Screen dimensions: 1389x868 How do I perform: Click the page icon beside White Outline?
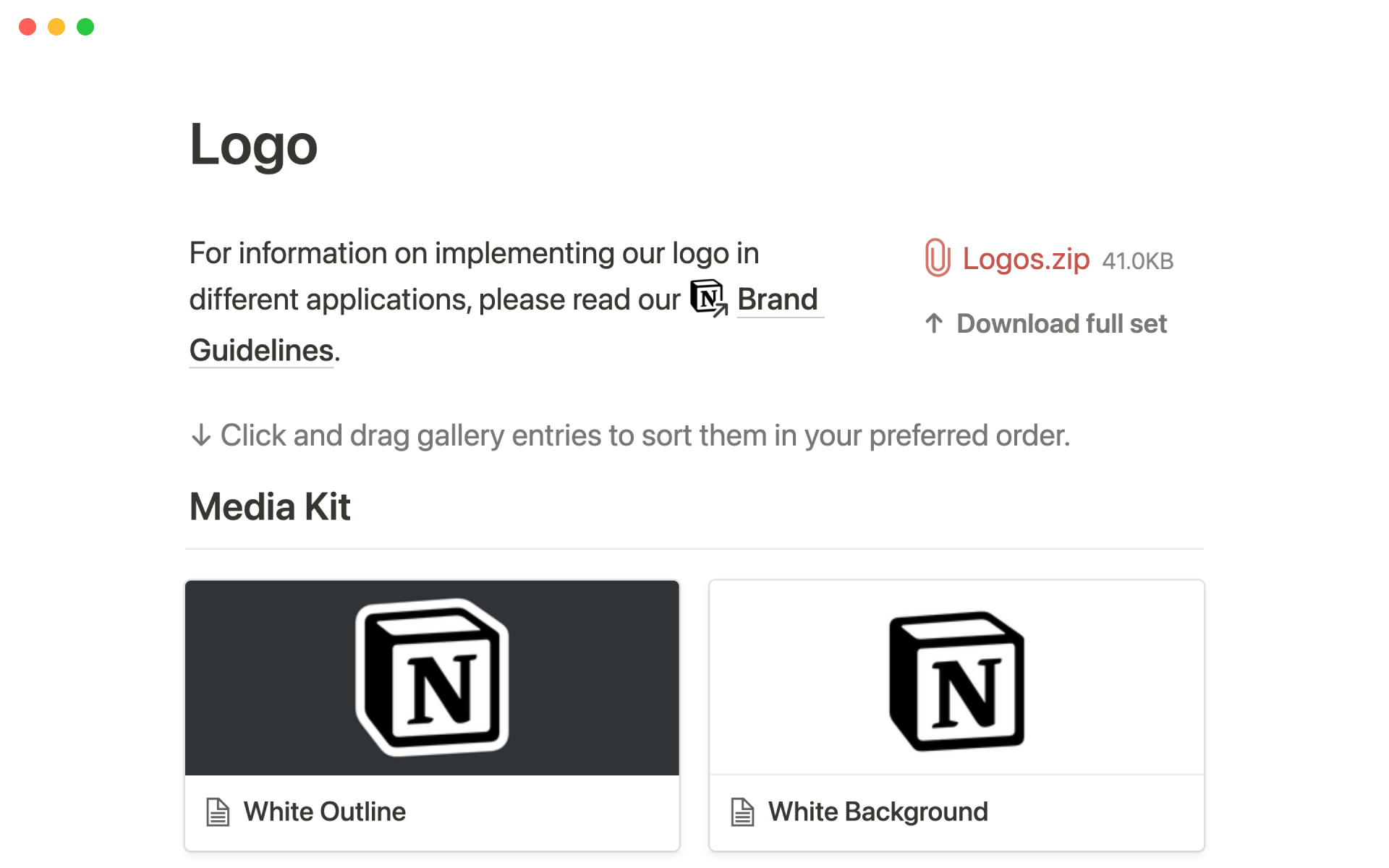[x=217, y=812]
